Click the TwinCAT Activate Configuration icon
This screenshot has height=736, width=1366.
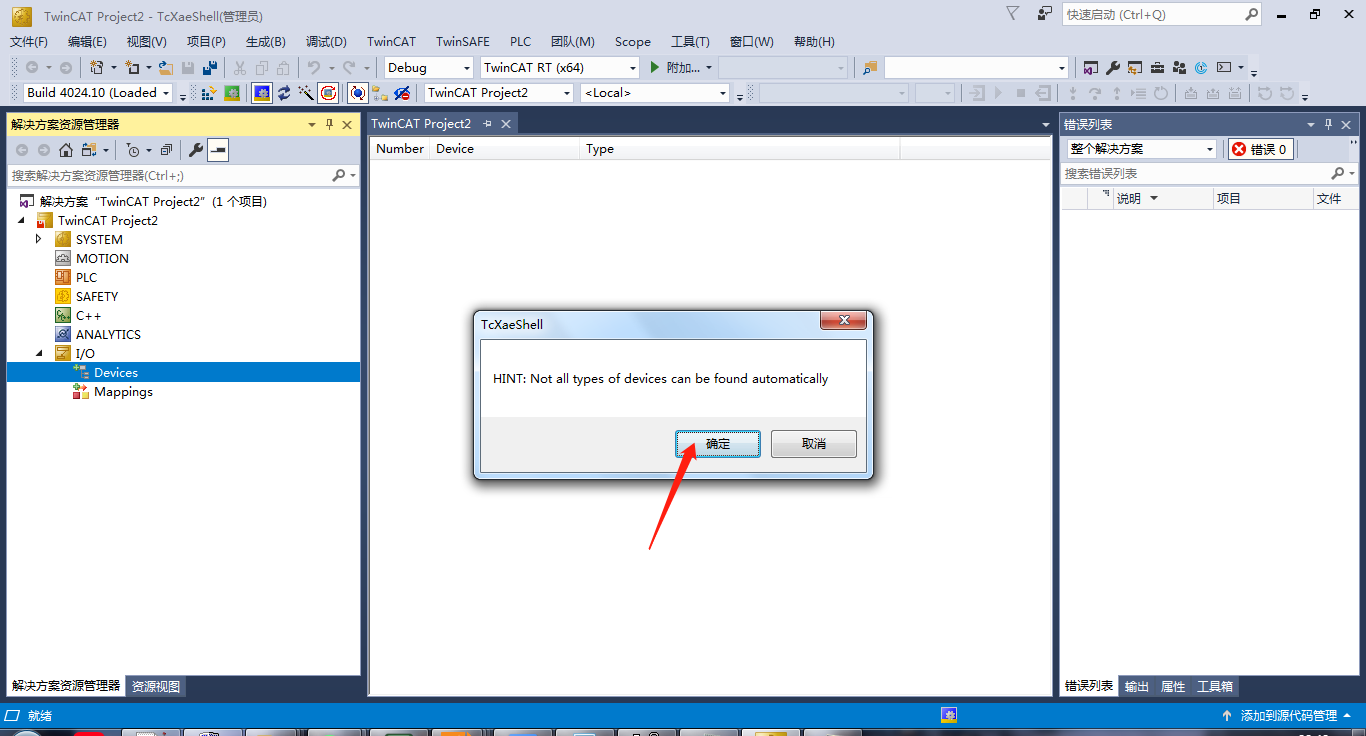click(210, 93)
